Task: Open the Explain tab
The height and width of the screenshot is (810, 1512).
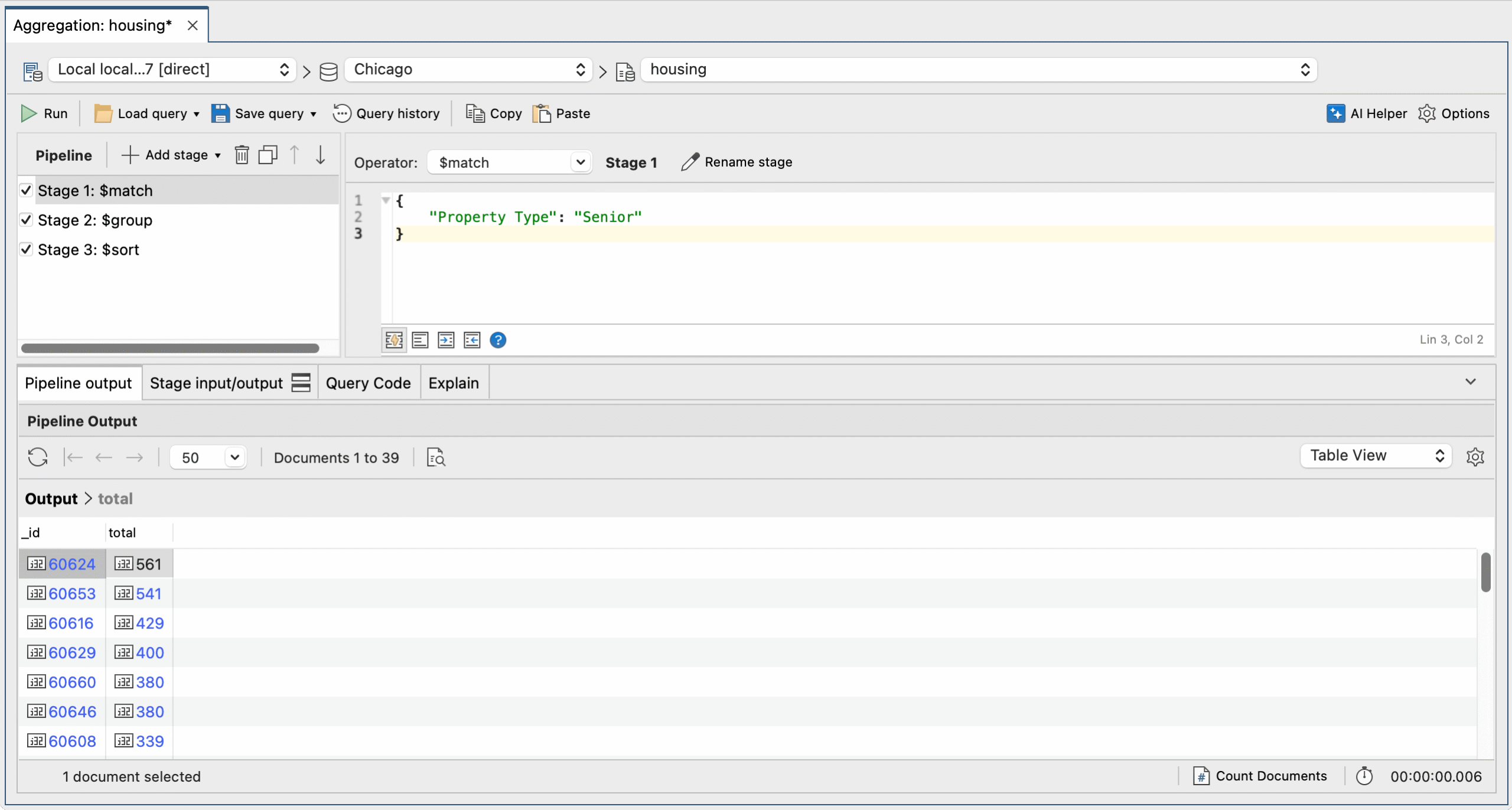Action: pos(453,383)
